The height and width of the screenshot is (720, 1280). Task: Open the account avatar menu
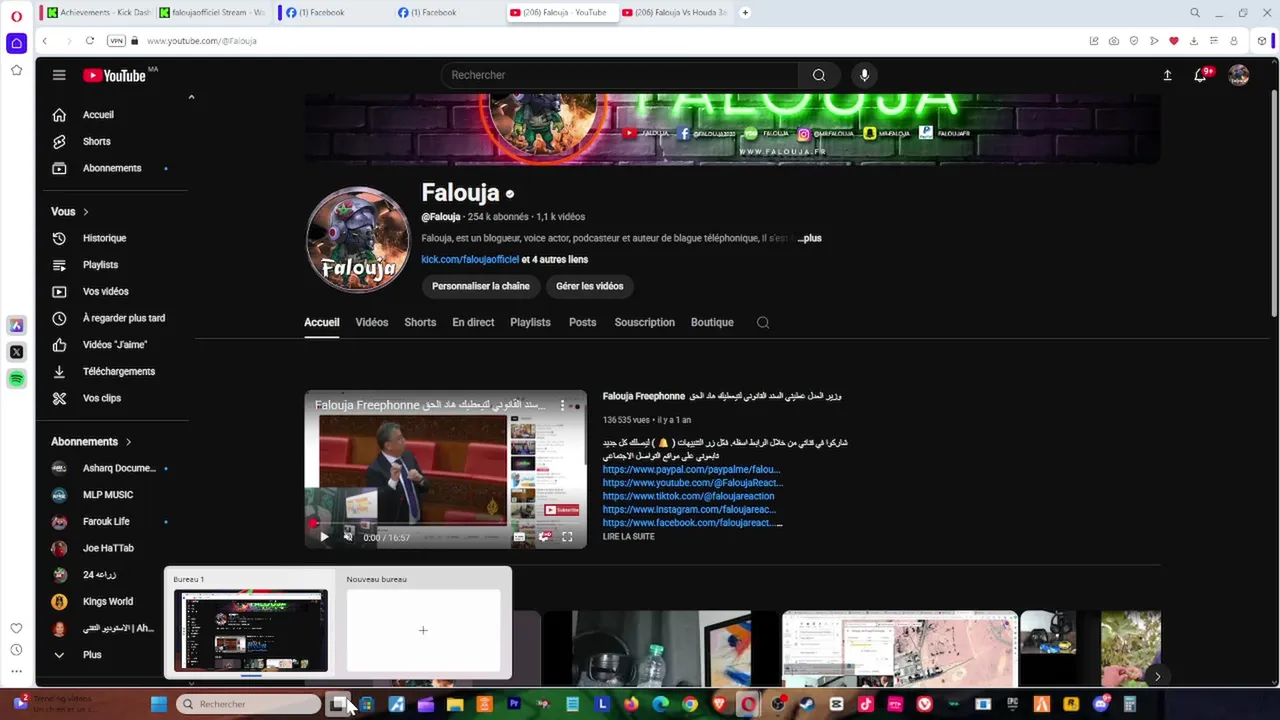[1239, 75]
